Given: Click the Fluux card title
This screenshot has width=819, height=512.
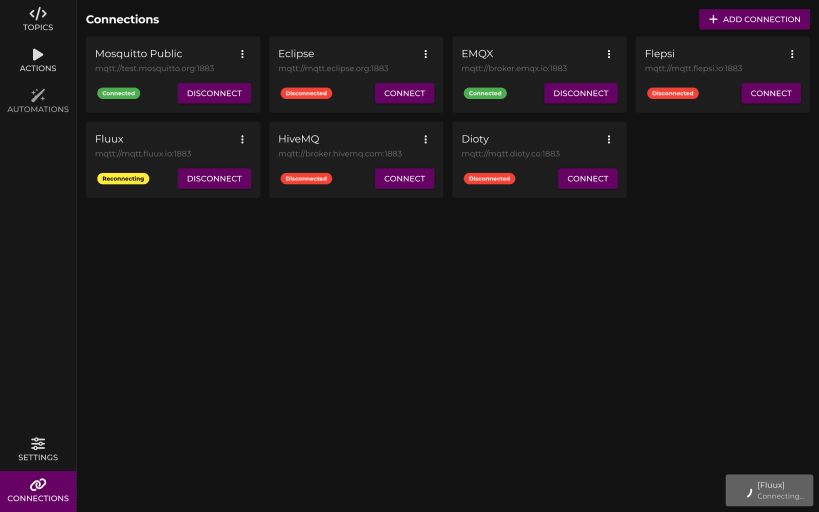Looking at the screenshot, I should (x=109, y=139).
